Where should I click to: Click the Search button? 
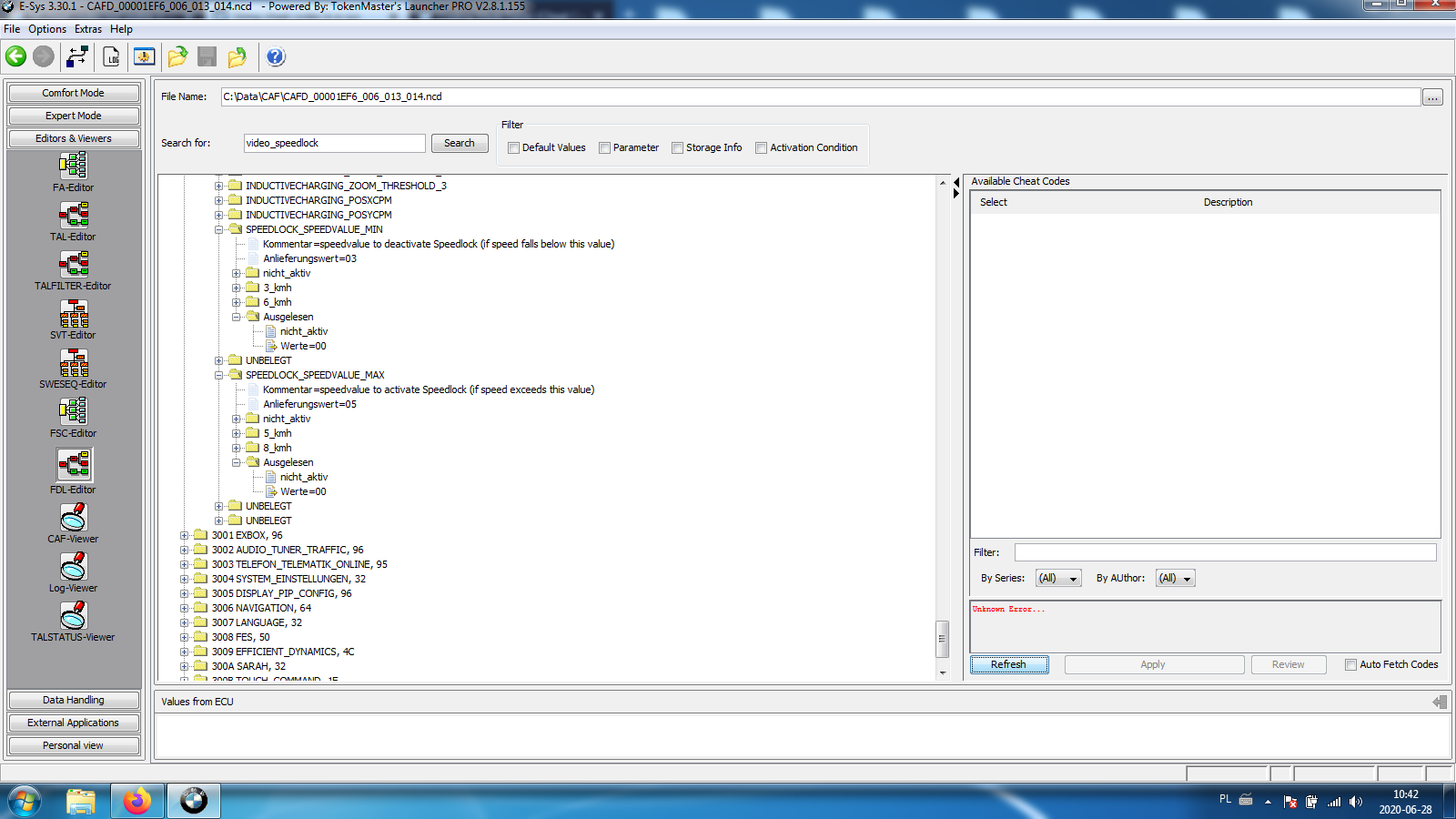point(460,143)
